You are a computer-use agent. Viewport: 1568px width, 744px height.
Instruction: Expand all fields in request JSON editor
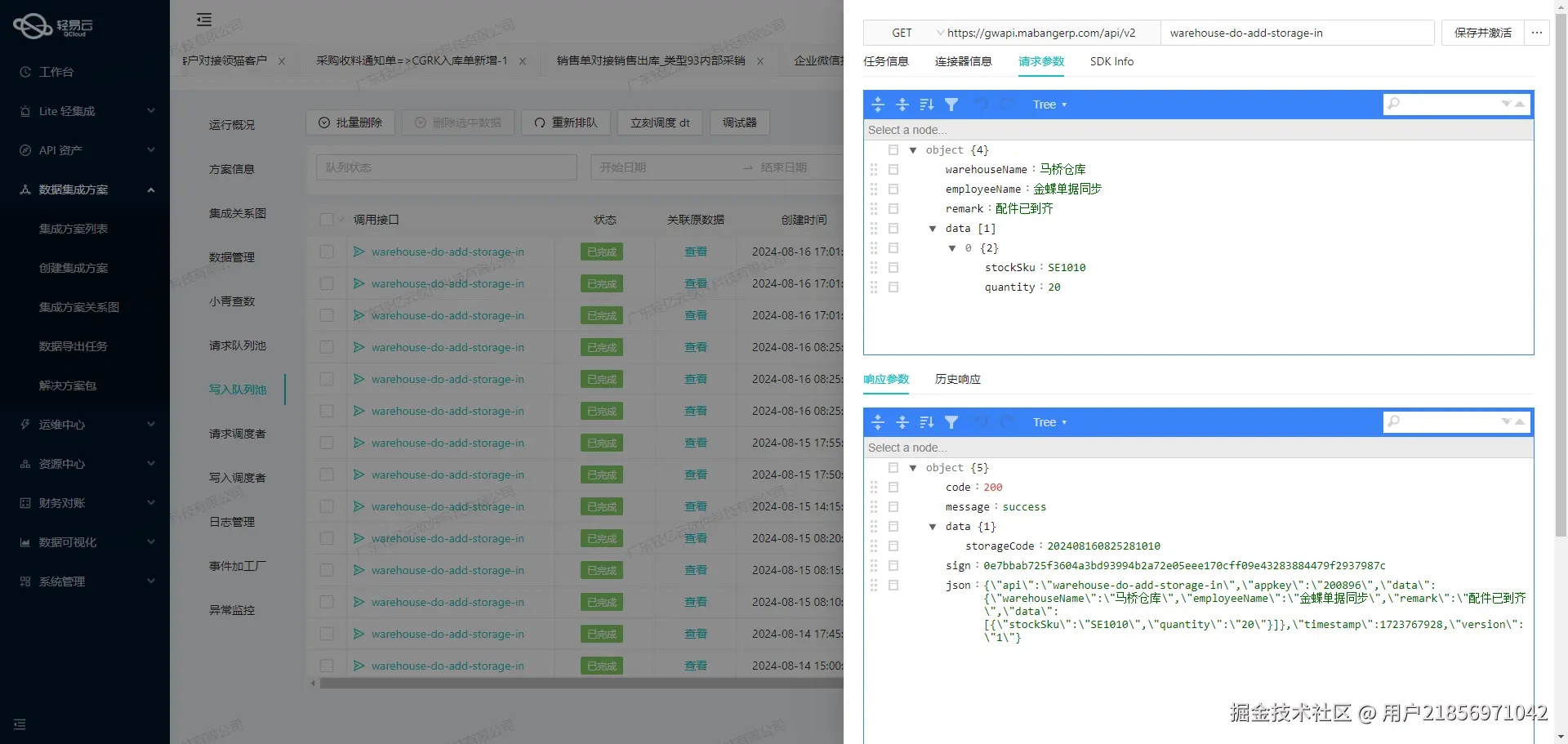click(878, 105)
